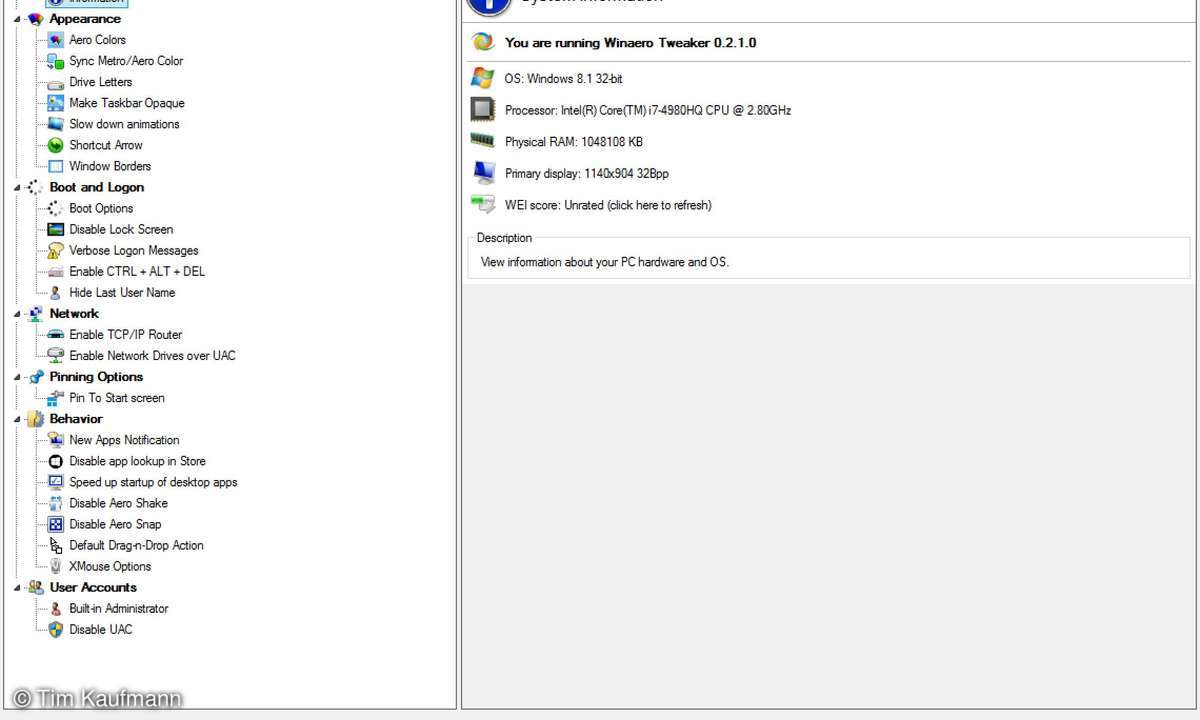The image size is (1200, 720).
Task: Click the Slow down animations icon
Action: coord(56,124)
